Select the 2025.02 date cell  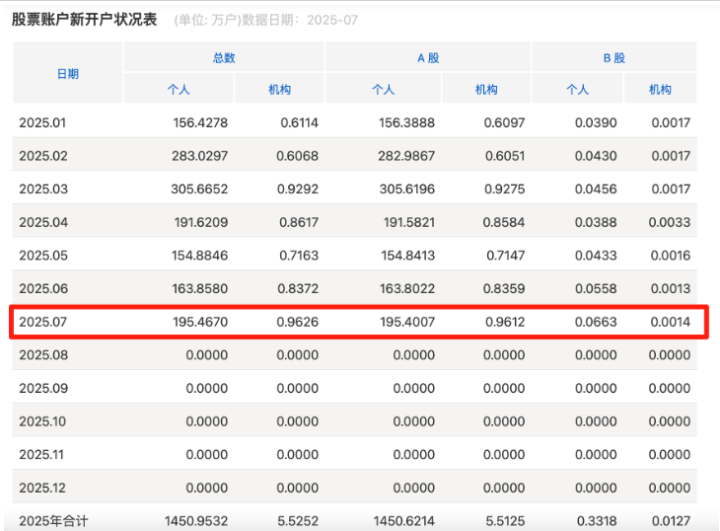(x=43, y=156)
